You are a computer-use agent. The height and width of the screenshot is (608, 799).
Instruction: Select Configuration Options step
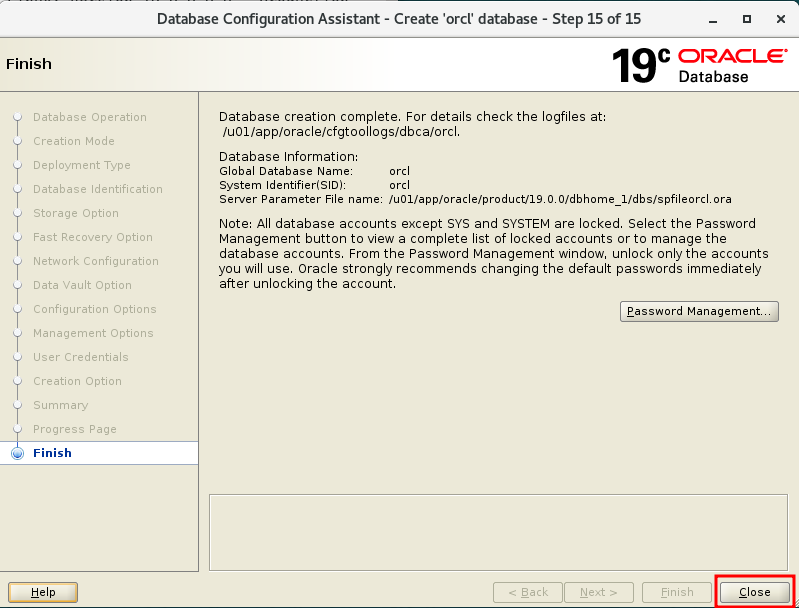[x=94, y=309]
